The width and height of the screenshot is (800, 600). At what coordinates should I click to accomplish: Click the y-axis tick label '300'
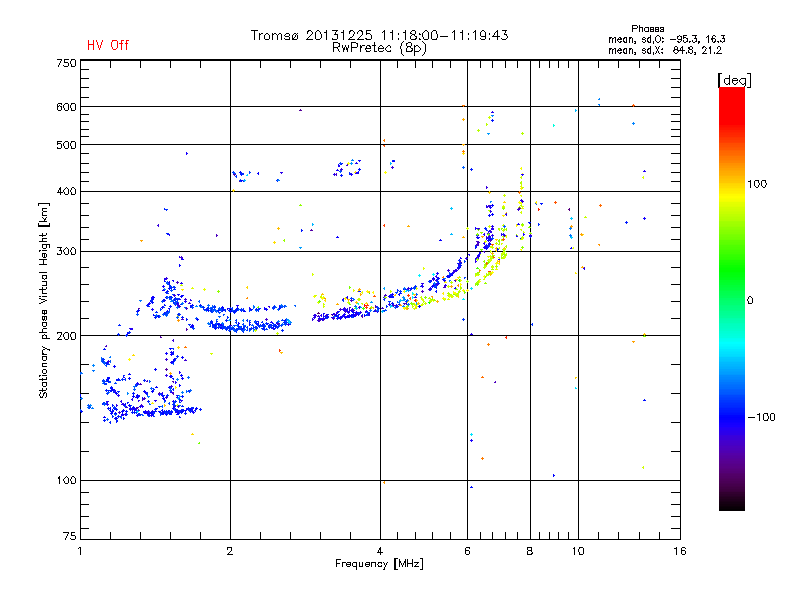point(66,252)
